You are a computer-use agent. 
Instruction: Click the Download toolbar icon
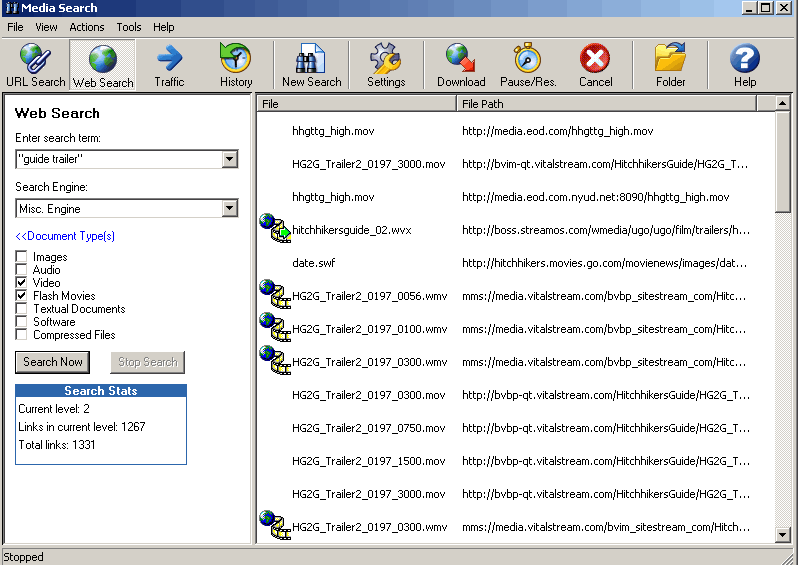pos(461,66)
